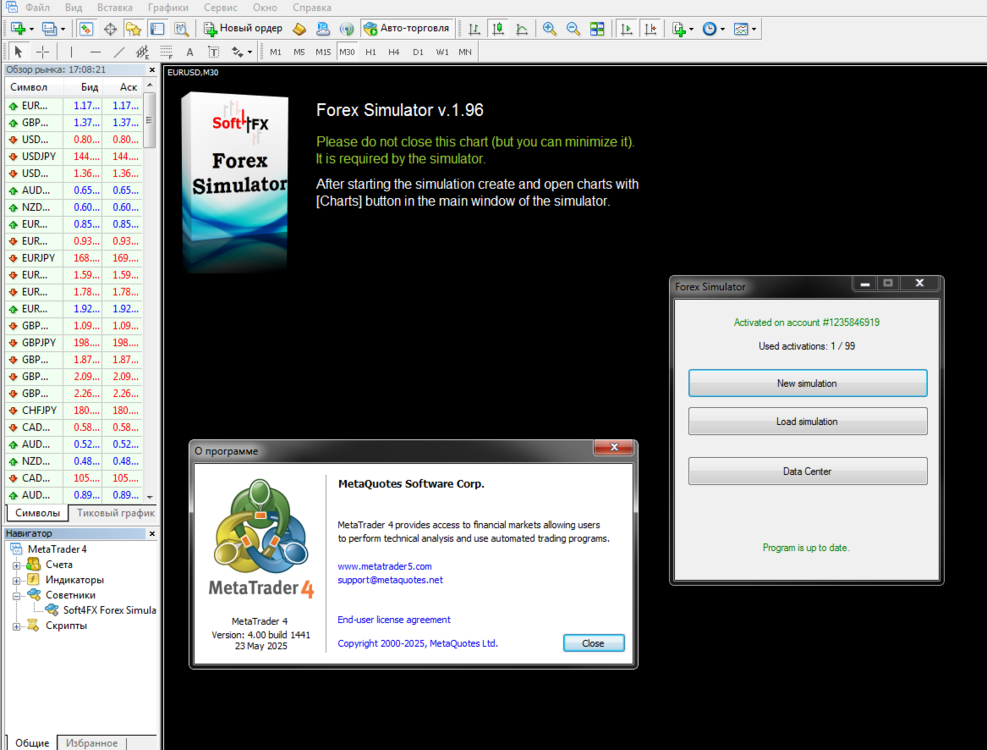Expand the Индикаторы tree node
This screenshot has height=750, width=987.
pyautogui.click(x=17, y=580)
